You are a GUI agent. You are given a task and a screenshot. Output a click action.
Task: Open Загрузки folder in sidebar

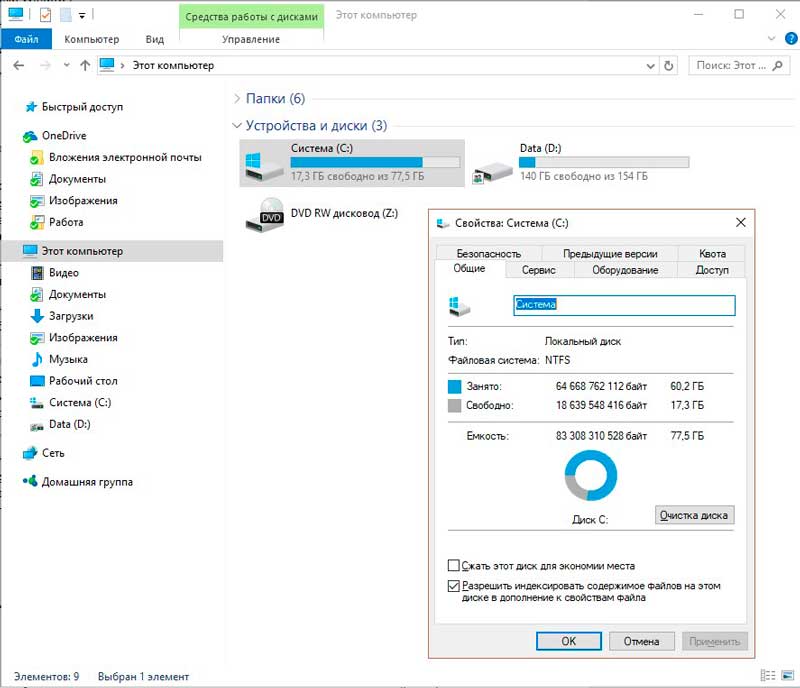tap(70, 316)
